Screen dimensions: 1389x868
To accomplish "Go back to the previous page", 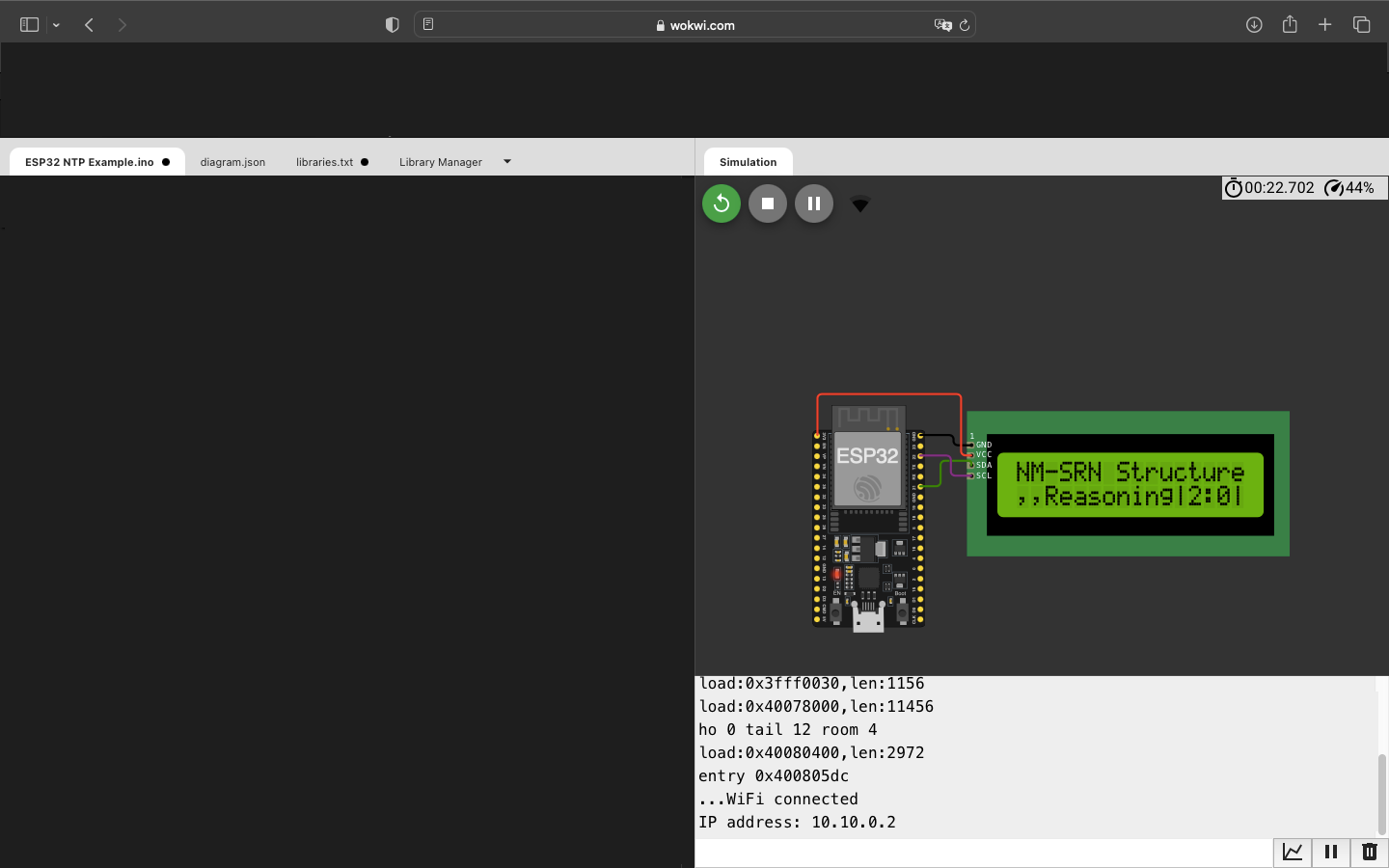I will click(89, 25).
